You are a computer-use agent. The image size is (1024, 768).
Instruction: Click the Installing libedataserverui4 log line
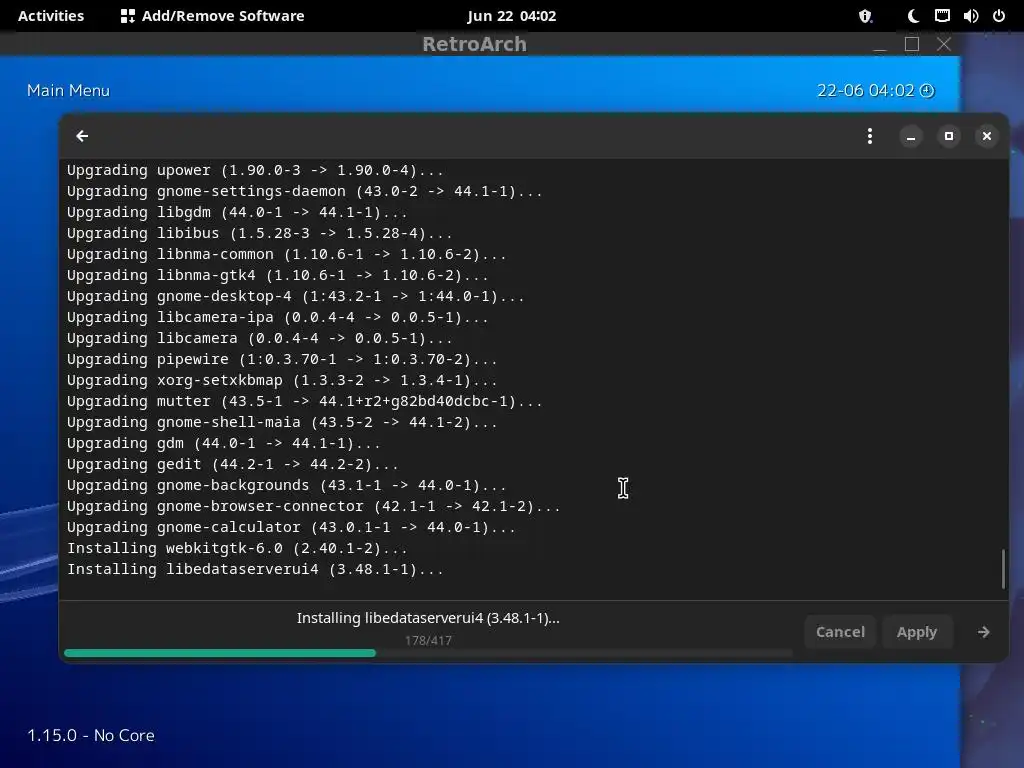[255, 569]
